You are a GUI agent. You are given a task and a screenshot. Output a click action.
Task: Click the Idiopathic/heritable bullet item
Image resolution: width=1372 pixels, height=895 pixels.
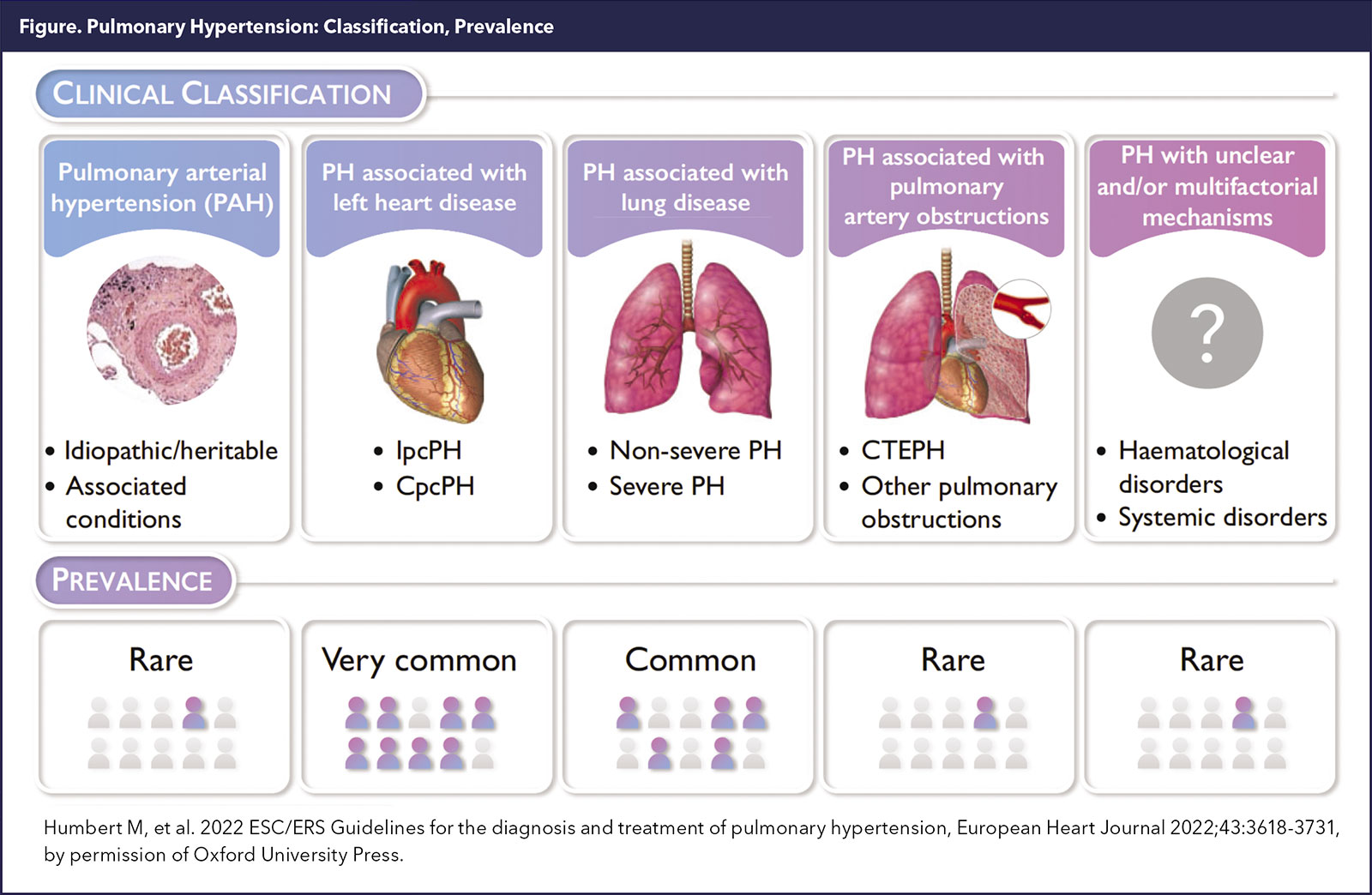point(171,451)
